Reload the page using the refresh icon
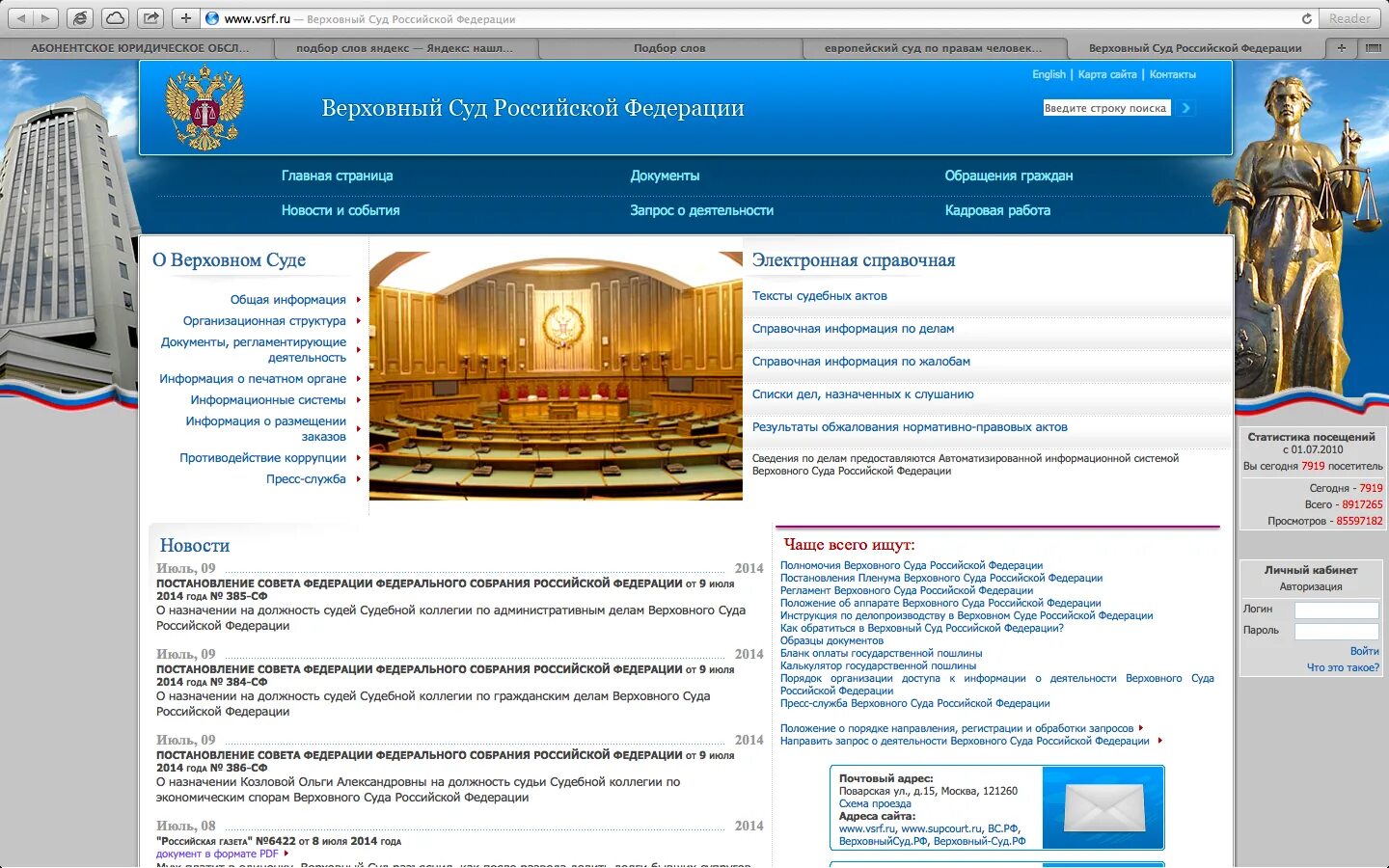 1308,17
